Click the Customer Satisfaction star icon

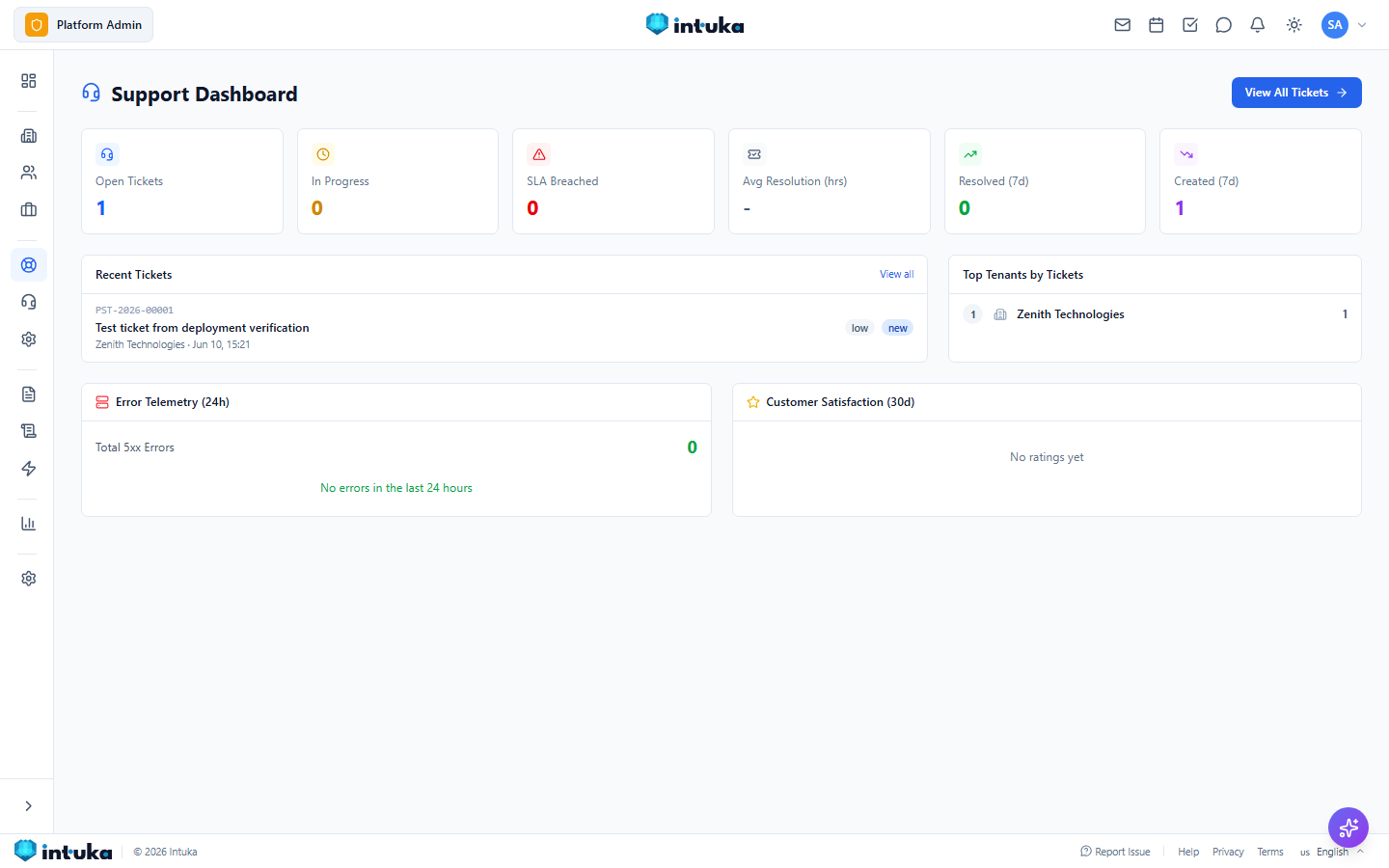[x=753, y=402]
